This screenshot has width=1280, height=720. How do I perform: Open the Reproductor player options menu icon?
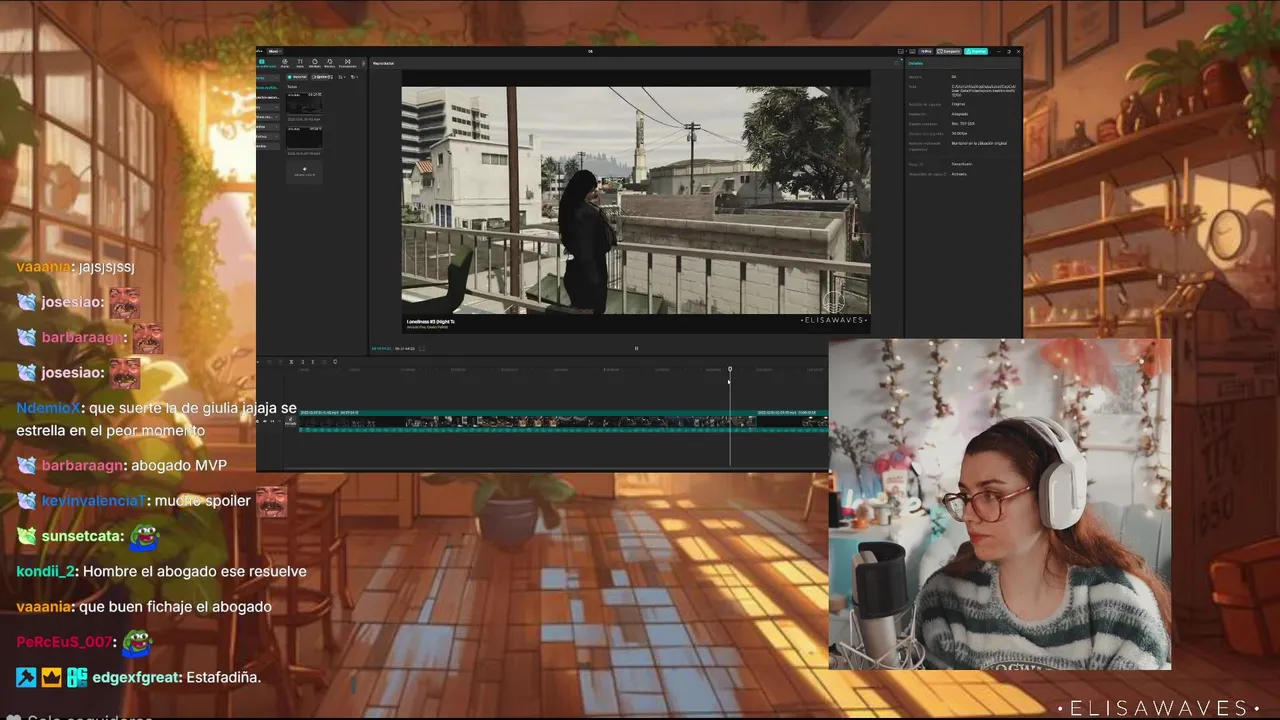point(897,63)
